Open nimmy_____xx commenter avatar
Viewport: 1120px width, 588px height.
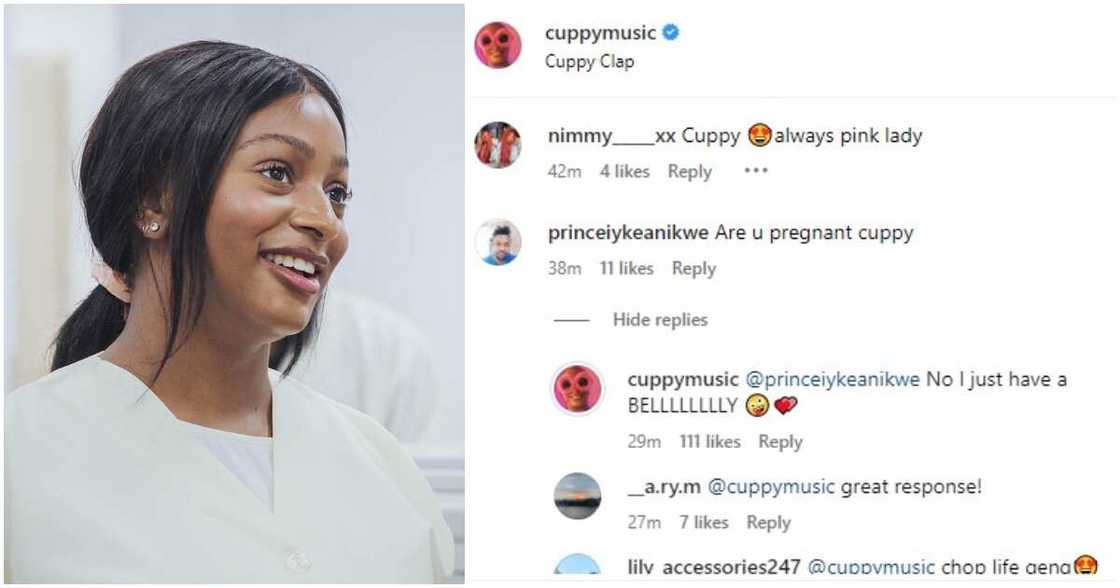pyautogui.click(x=498, y=145)
